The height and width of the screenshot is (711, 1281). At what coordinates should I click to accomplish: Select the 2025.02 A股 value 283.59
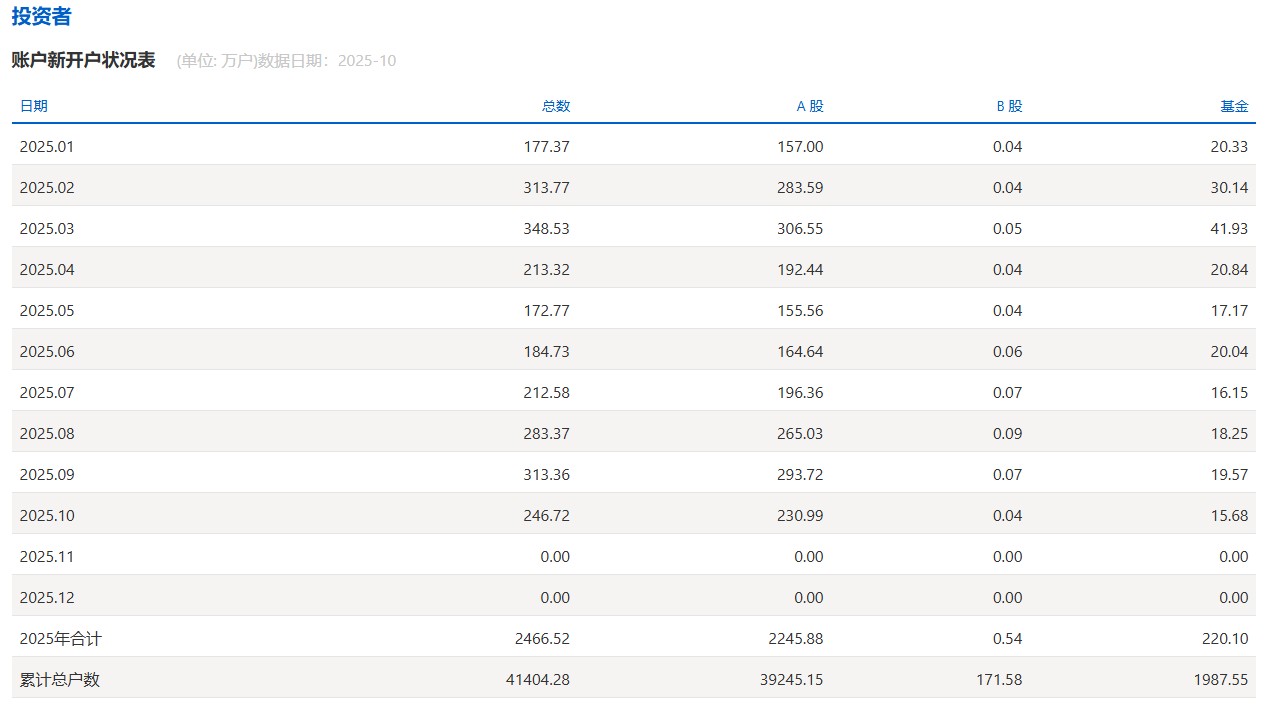[x=800, y=188]
